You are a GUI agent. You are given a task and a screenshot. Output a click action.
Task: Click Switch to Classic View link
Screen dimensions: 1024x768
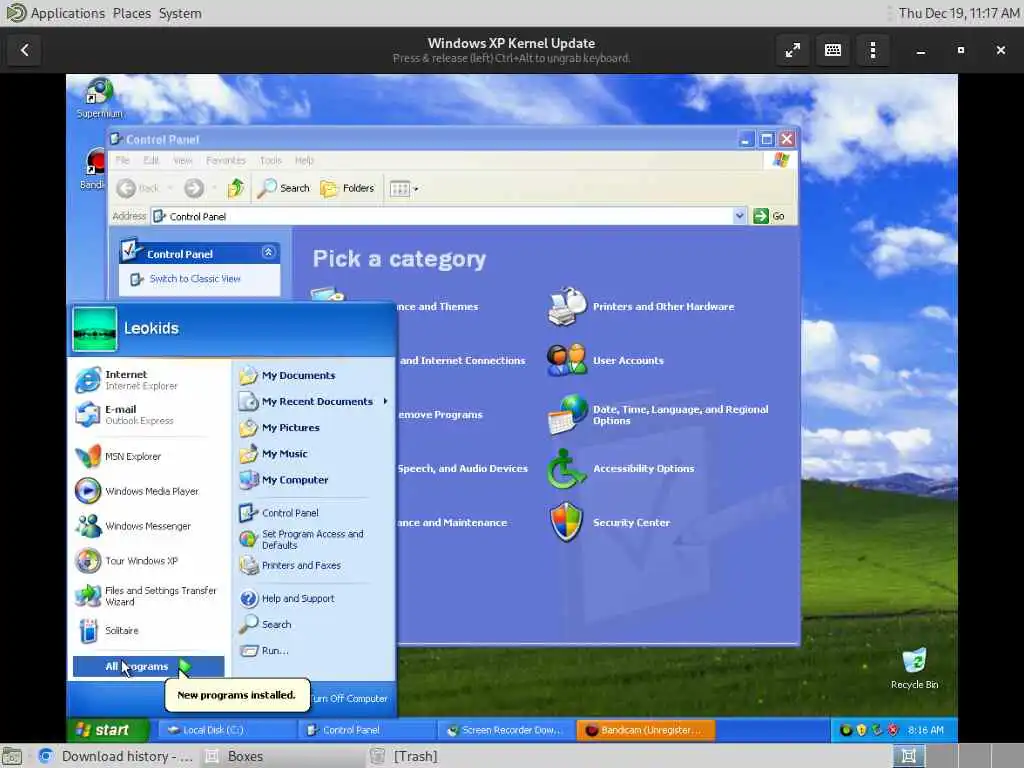(195, 279)
